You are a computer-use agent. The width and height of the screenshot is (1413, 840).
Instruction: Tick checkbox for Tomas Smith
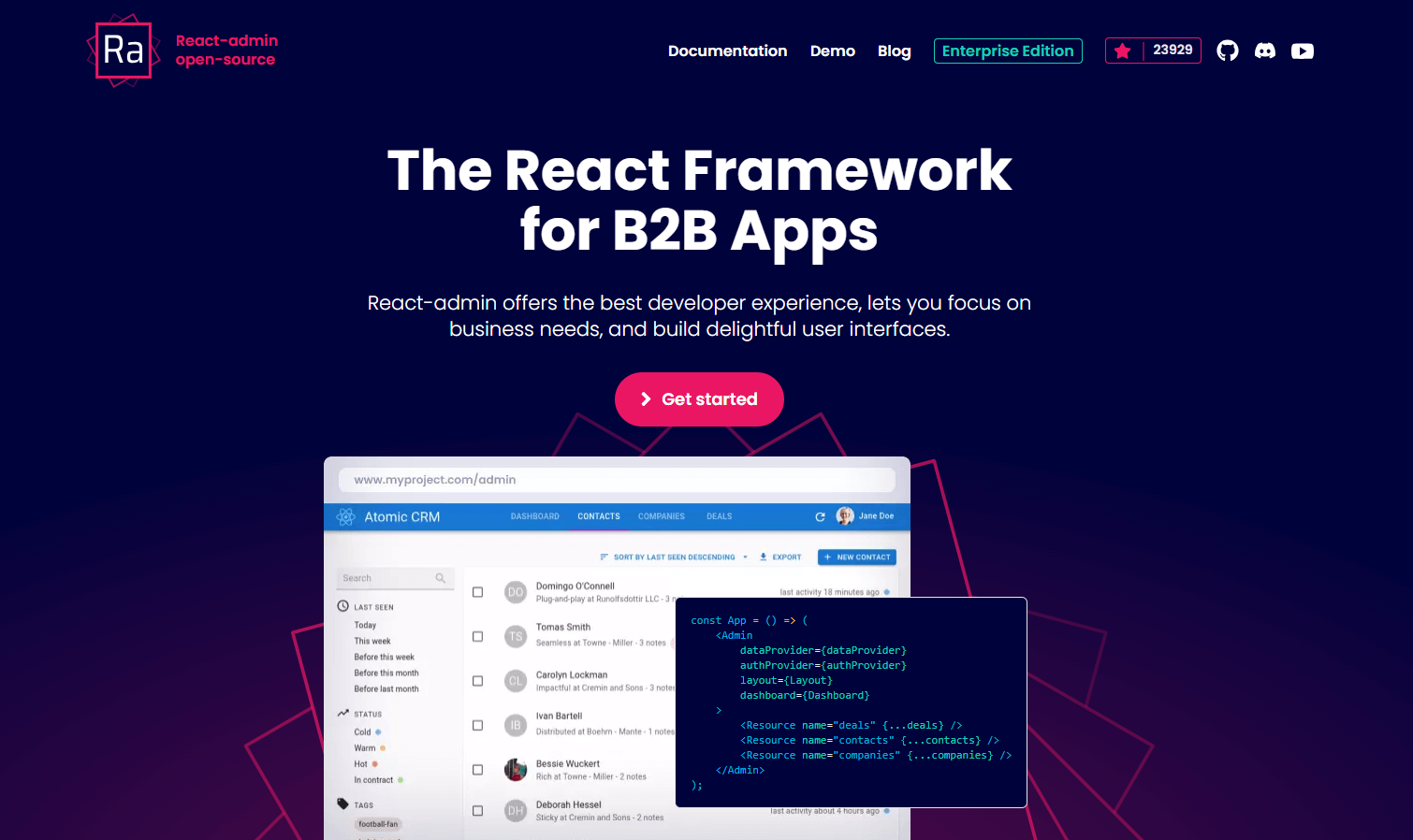click(478, 636)
